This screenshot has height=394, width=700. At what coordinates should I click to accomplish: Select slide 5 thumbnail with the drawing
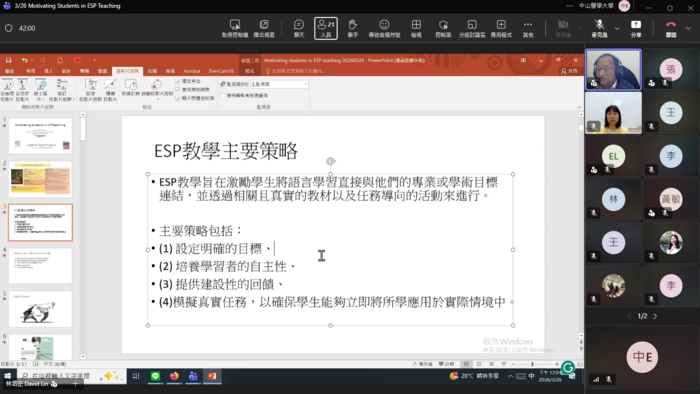click(40, 309)
